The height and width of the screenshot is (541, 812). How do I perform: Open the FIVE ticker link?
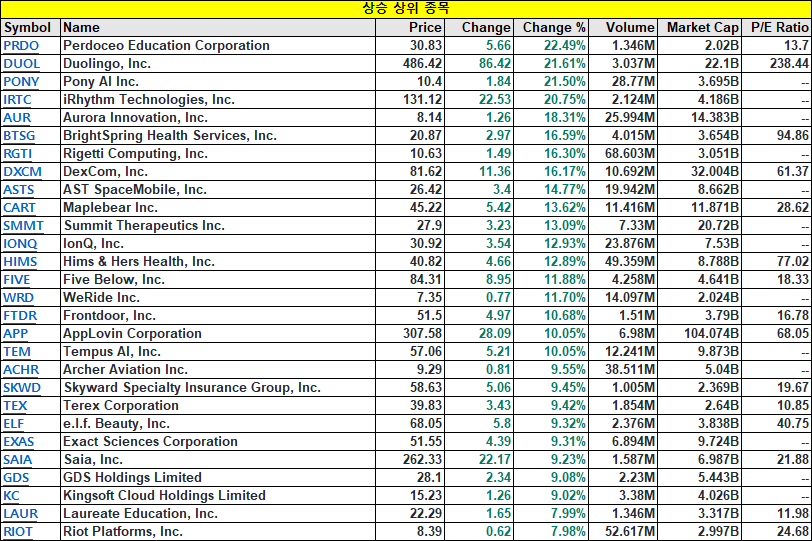coord(17,280)
